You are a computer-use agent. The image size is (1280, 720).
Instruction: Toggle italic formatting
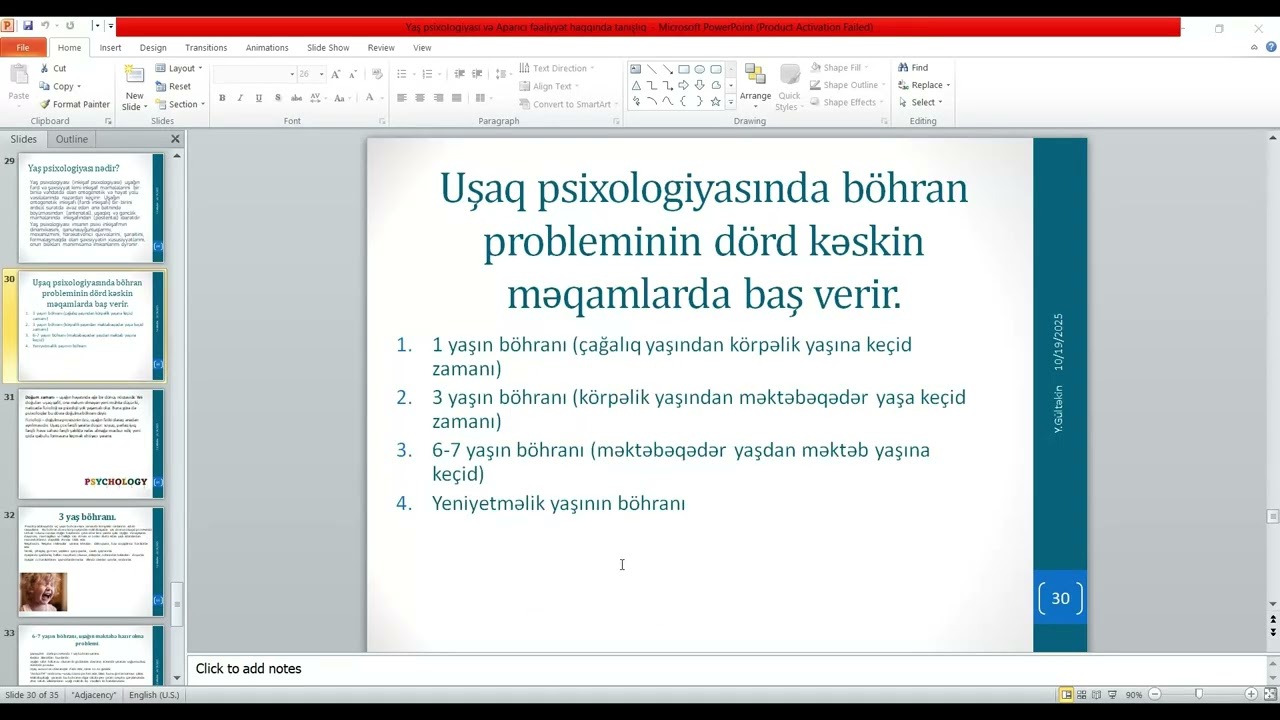point(240,98)
